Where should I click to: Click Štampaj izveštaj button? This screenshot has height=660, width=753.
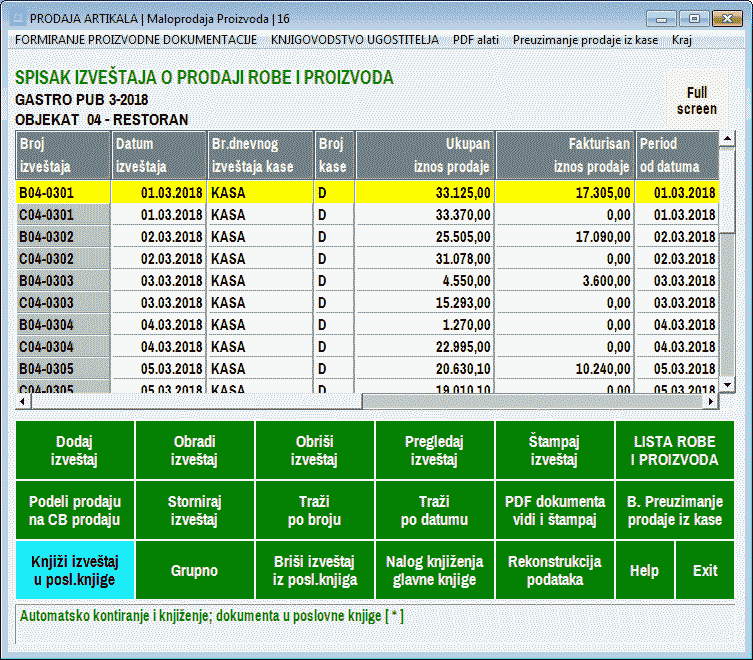click(x=554, y=450)
